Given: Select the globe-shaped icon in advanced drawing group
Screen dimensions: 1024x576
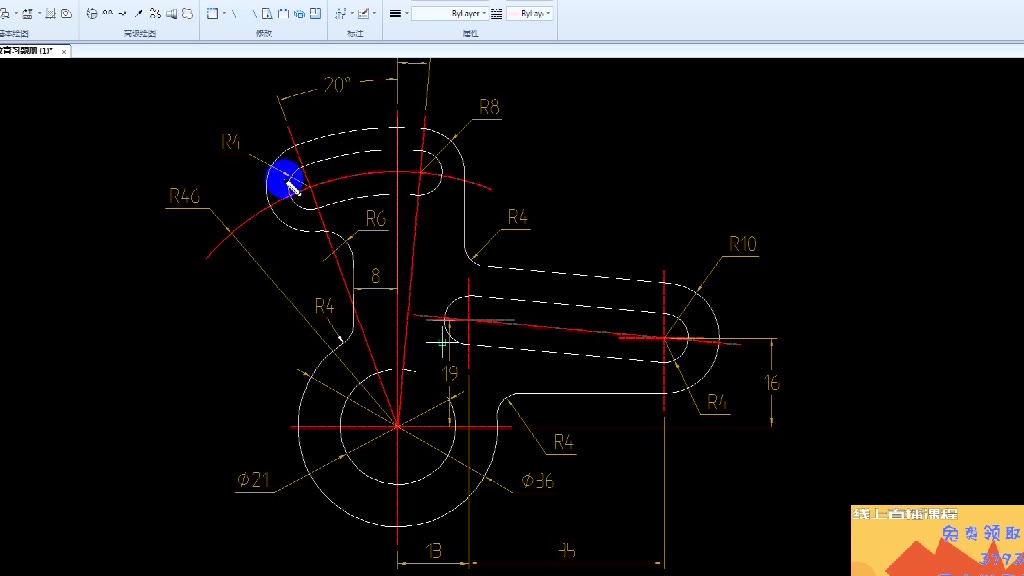Looking at the screenshot, I should click(x=92, y=14).
